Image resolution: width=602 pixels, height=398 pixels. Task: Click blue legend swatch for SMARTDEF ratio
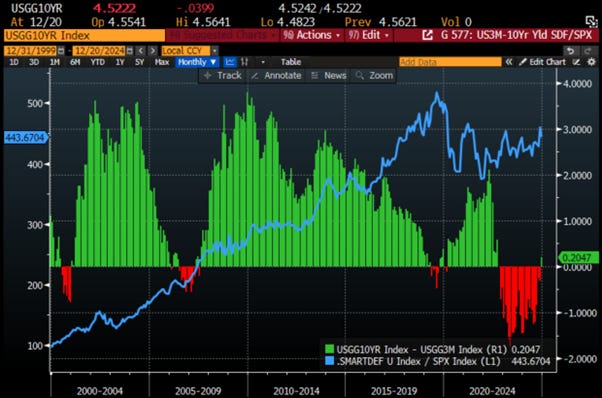(329, 360)
